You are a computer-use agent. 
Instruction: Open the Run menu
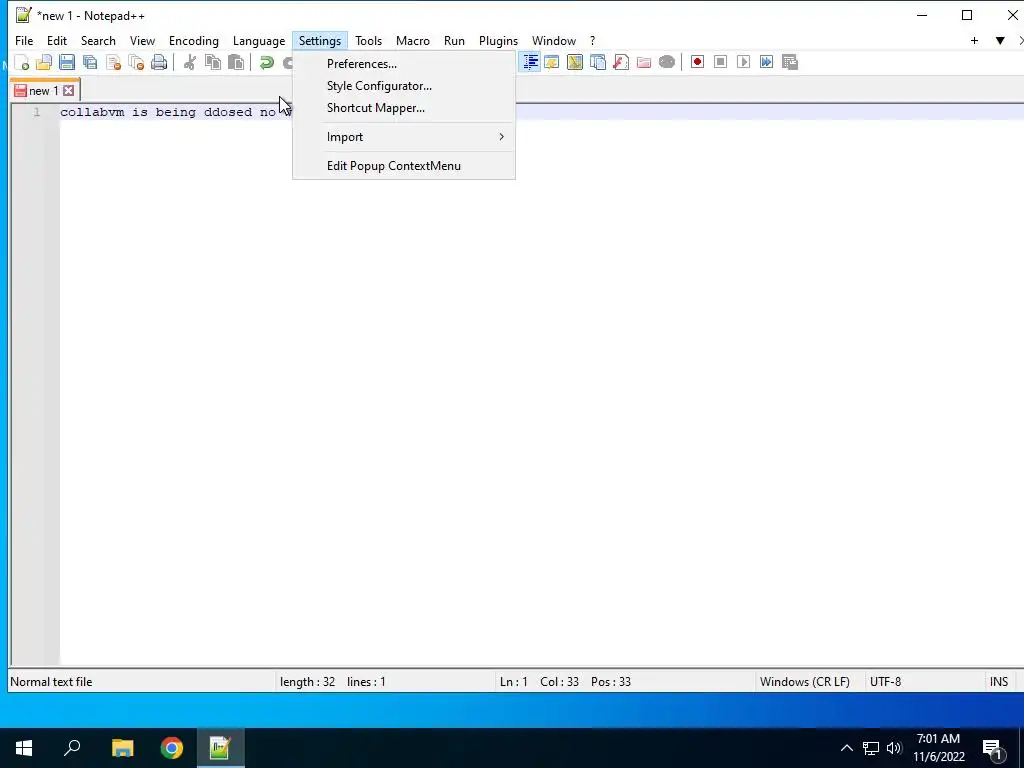[x=454, y=40]
